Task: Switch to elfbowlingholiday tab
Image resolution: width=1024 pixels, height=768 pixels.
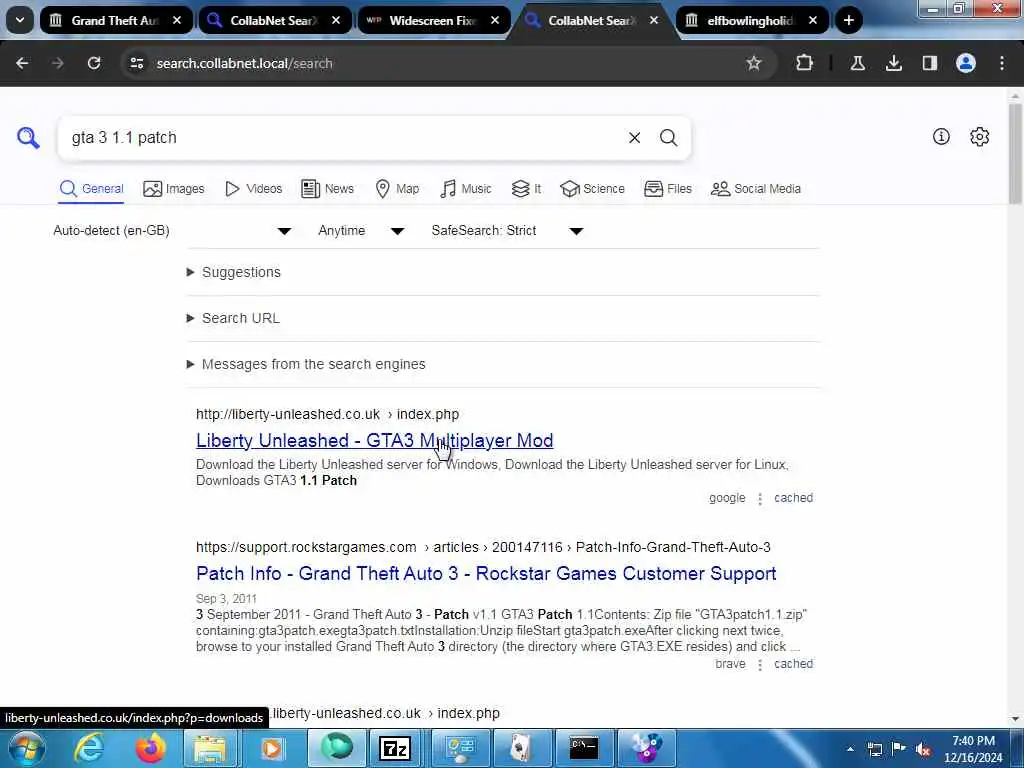Action: [750, 20]
